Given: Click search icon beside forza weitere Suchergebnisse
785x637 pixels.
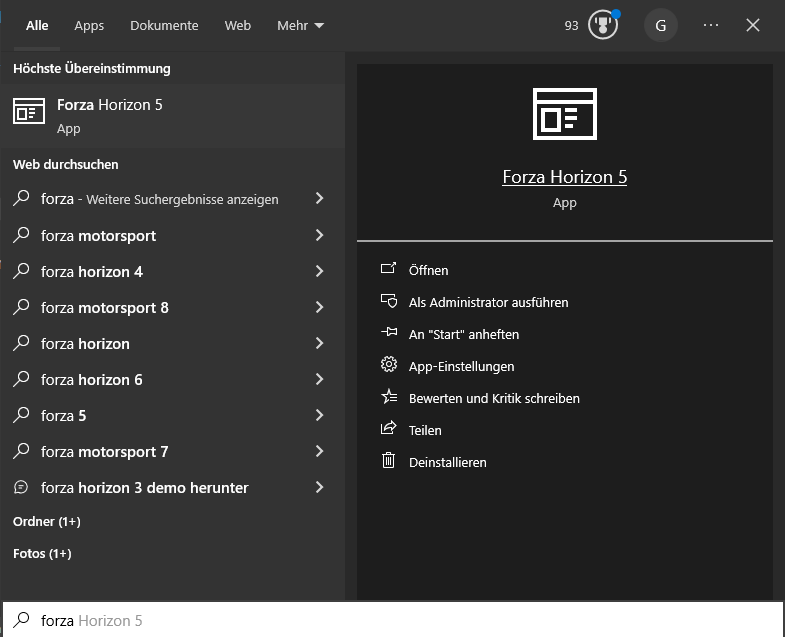Looking at the screenshot, I should pyautogui.click(x=21, y=198).
